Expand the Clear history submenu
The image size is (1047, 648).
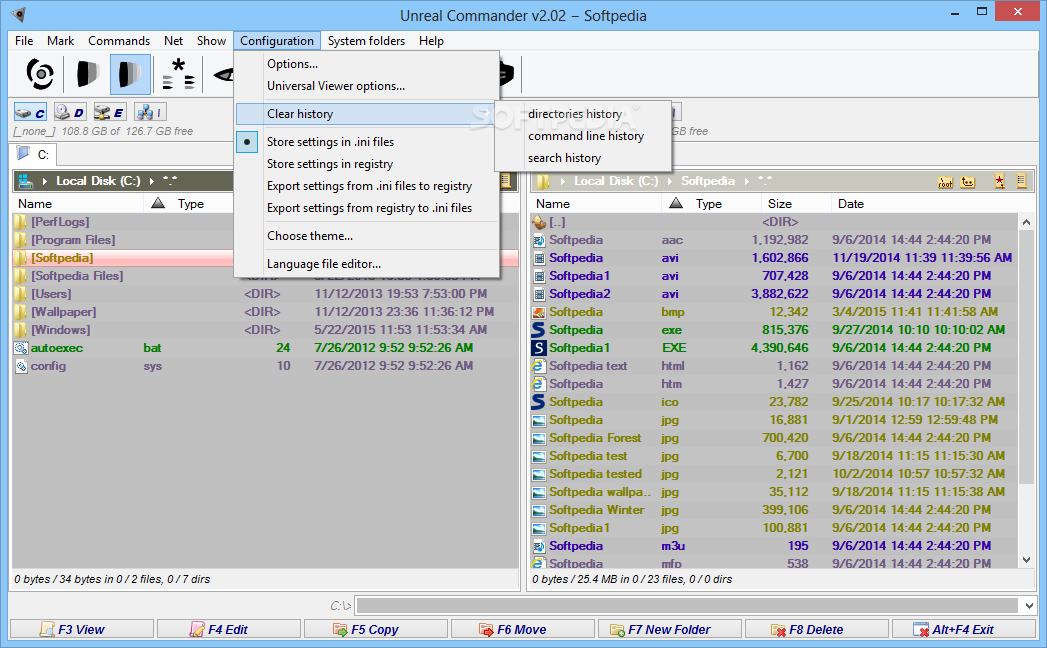[365, 114]
